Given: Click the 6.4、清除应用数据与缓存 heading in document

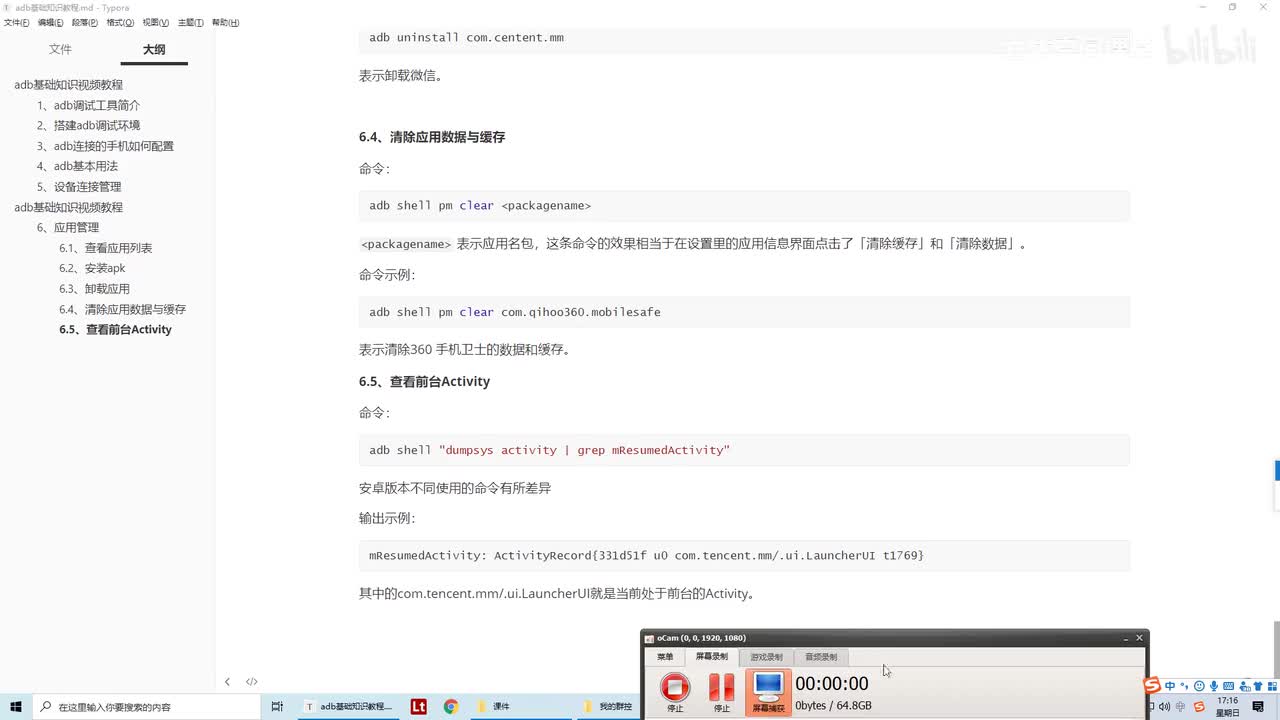Looking at the screenshot, I should [x=432, y=137].
